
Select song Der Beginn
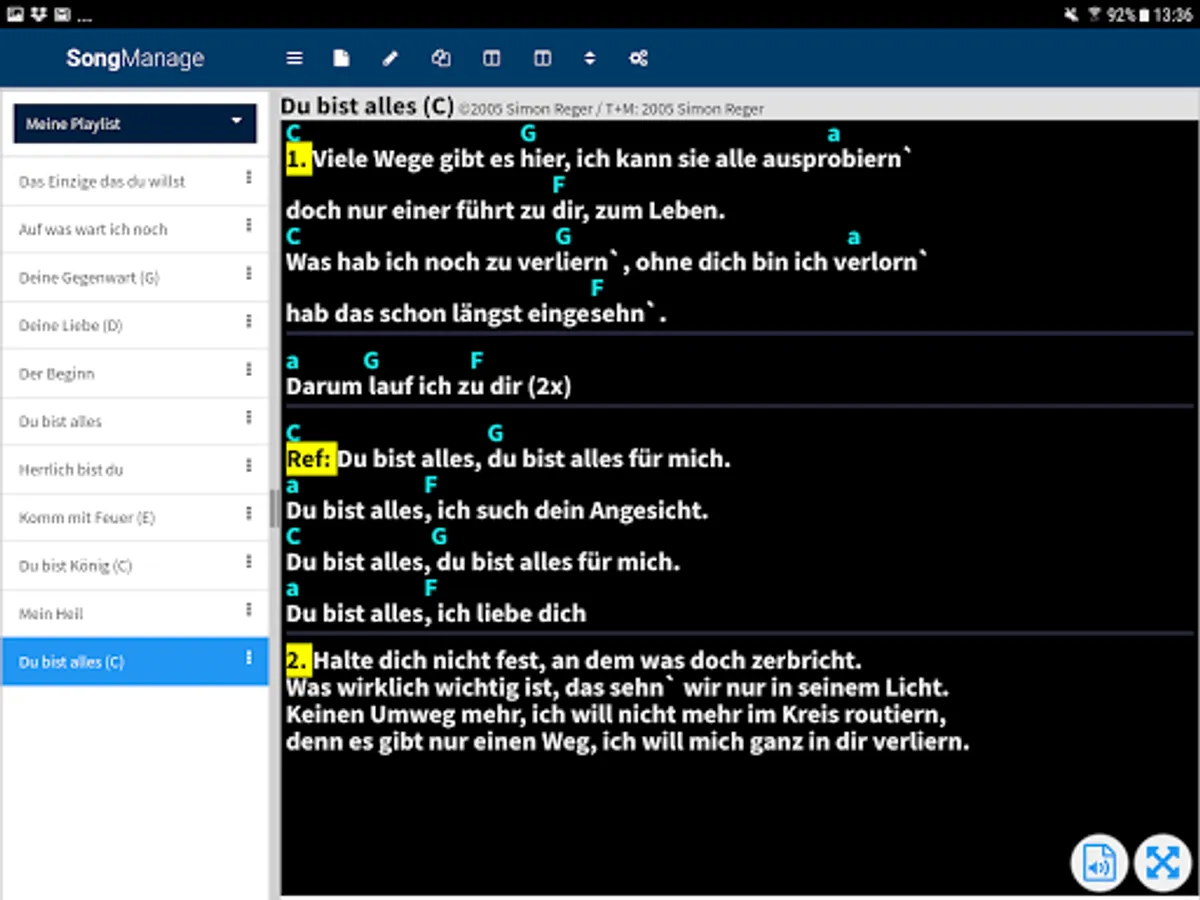coord(135,374)
